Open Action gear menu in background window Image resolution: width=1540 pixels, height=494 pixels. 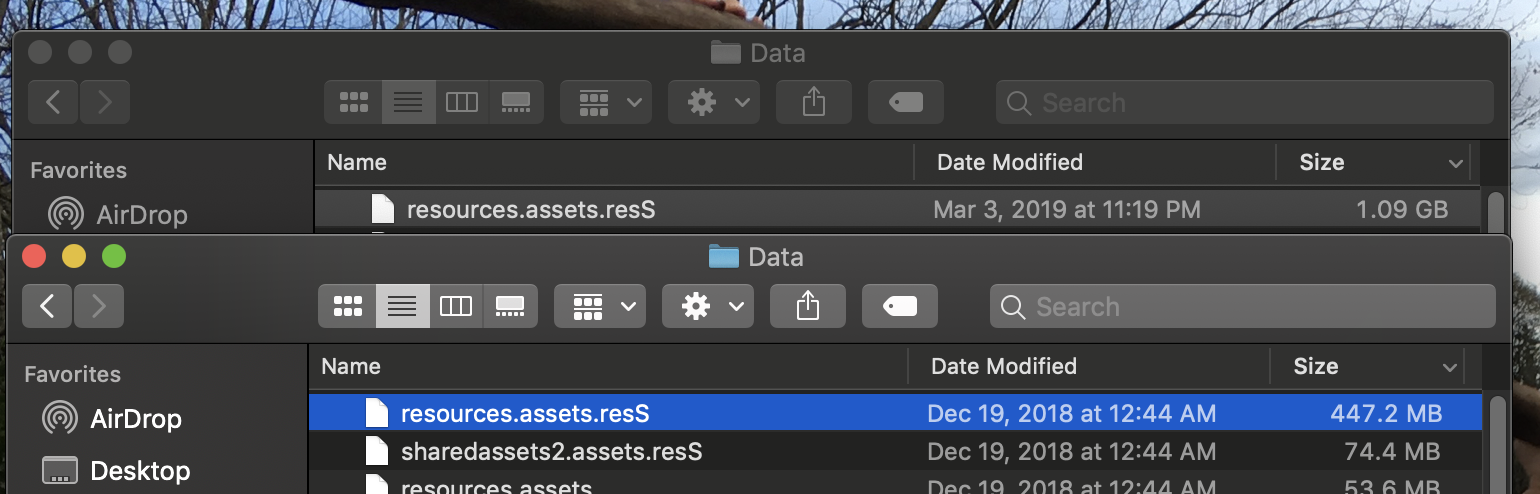tap(713, 102)
